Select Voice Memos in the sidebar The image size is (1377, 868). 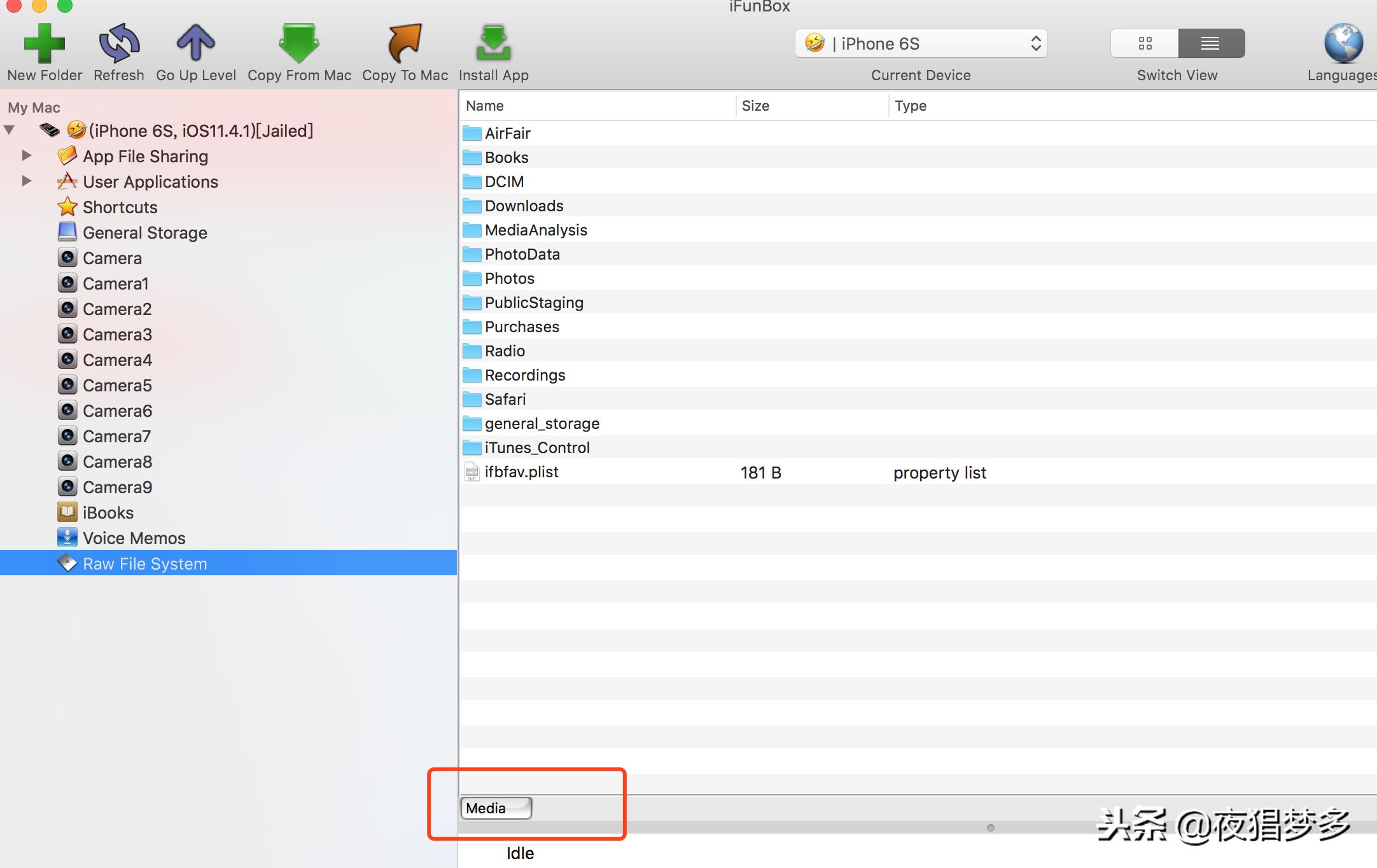pyautogui.click(x=134, y=538)
